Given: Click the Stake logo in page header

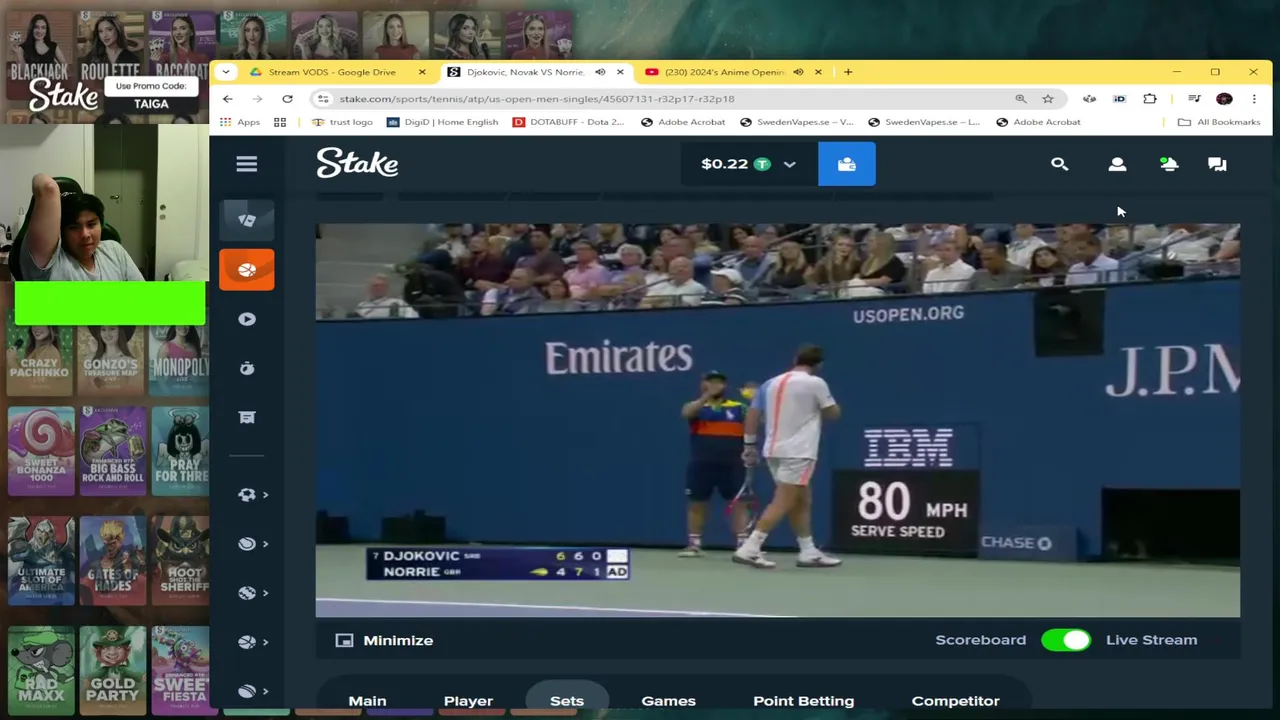Looking at the screenshot, I should point(357,164).
